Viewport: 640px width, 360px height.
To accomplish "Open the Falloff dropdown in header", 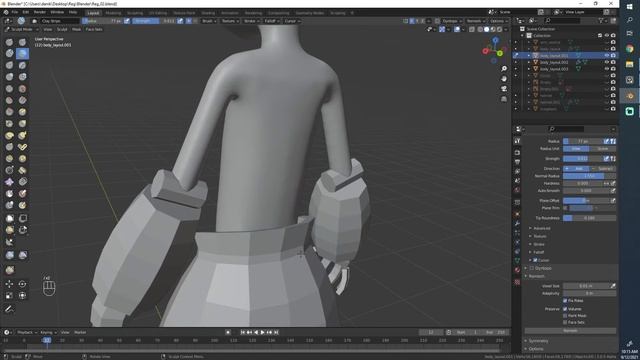I will click(271, 21).
